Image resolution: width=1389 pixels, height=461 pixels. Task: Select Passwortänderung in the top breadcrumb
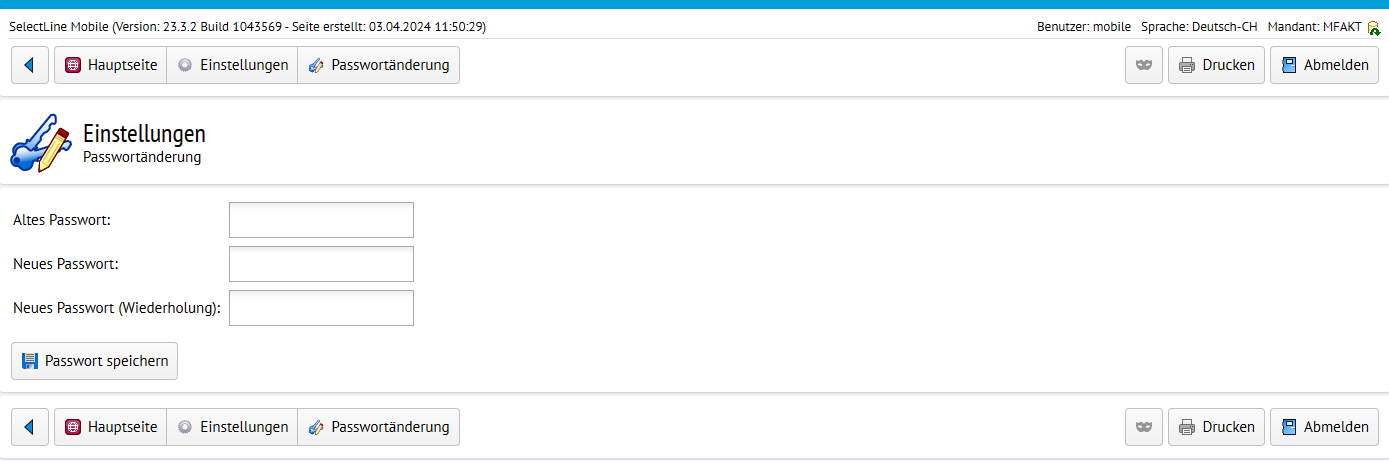[x=378, y=65]
